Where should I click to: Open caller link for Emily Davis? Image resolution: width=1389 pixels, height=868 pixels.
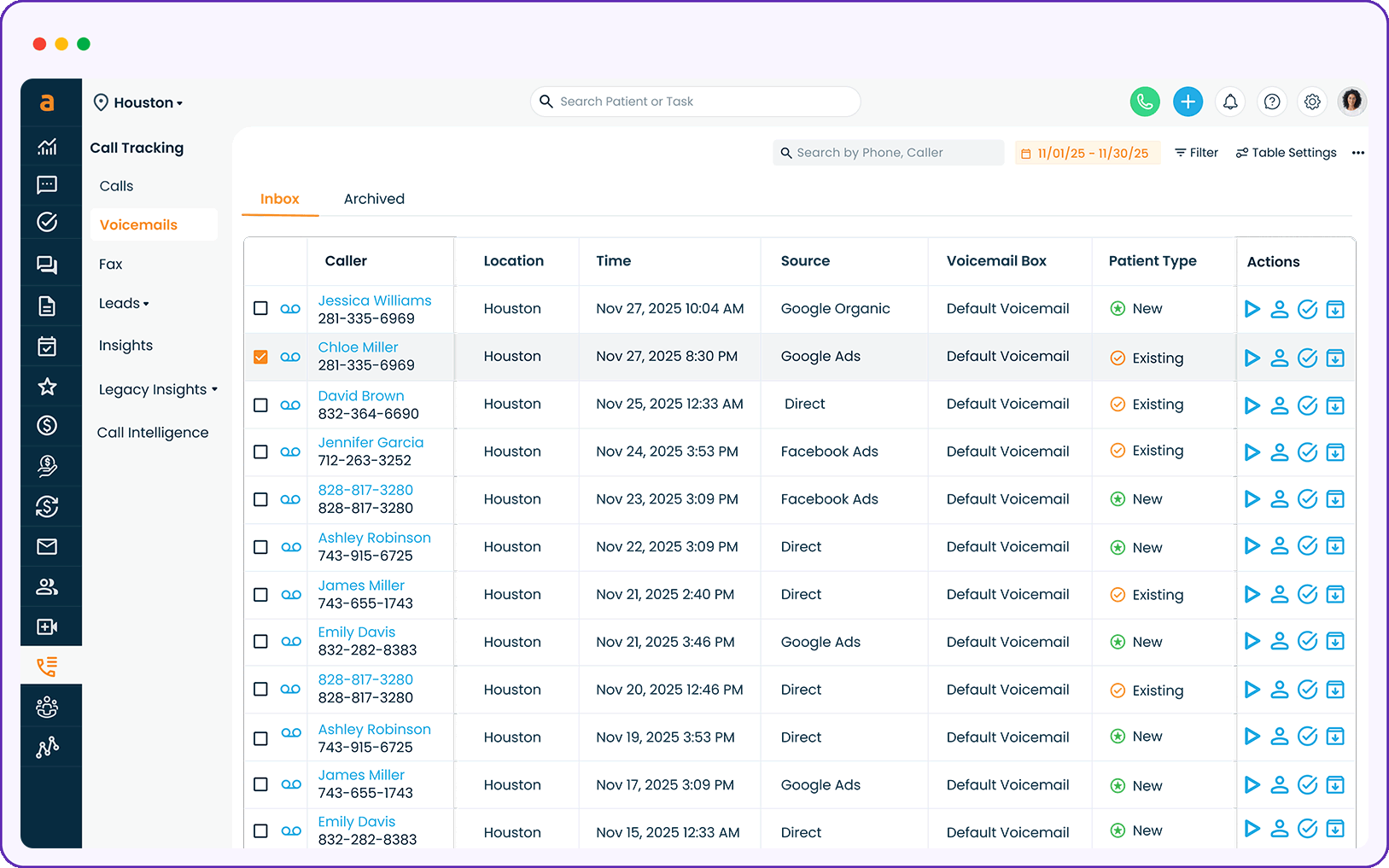click(x=356, y=632)
